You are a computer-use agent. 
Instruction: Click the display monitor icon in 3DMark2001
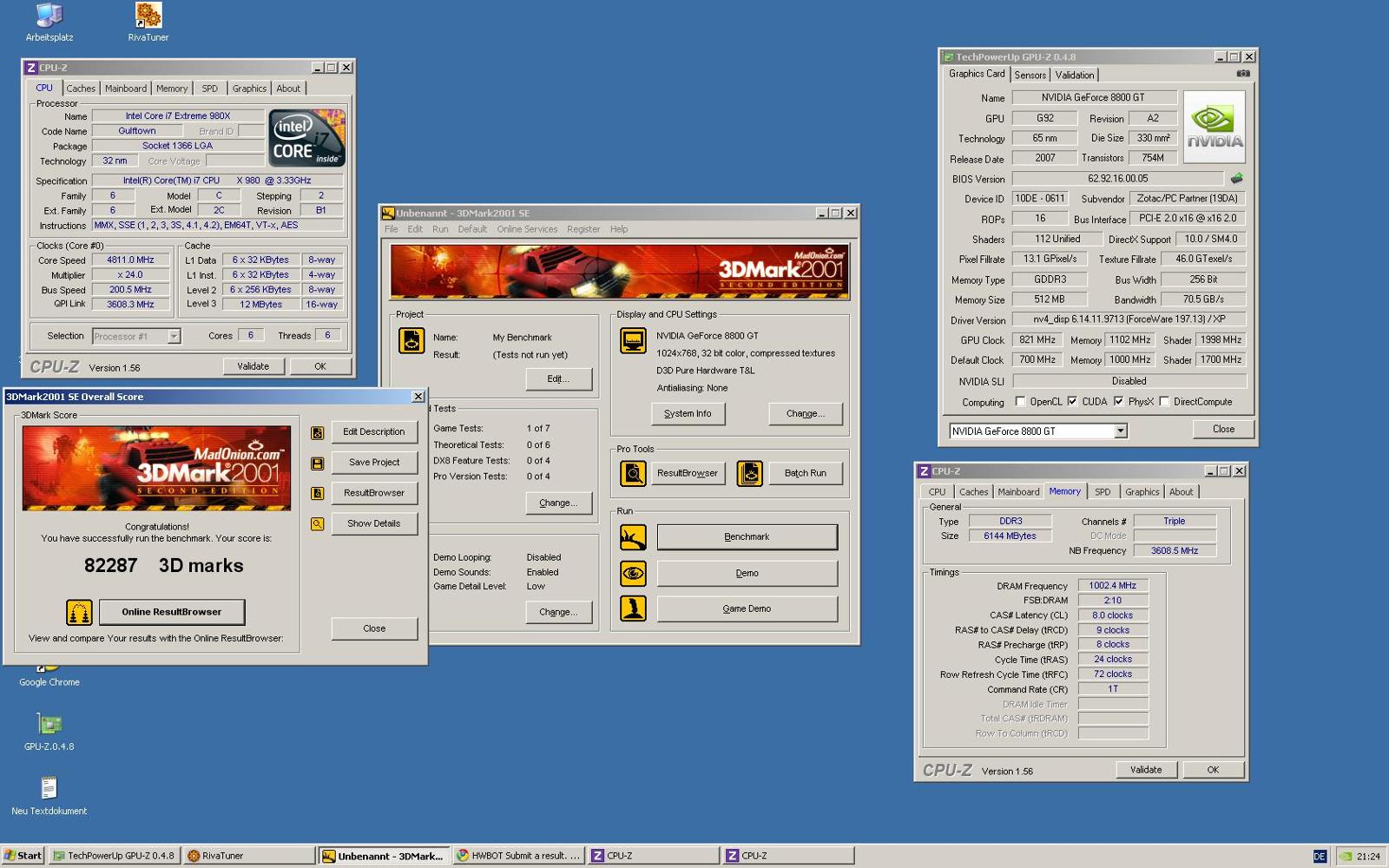point(633,341)
